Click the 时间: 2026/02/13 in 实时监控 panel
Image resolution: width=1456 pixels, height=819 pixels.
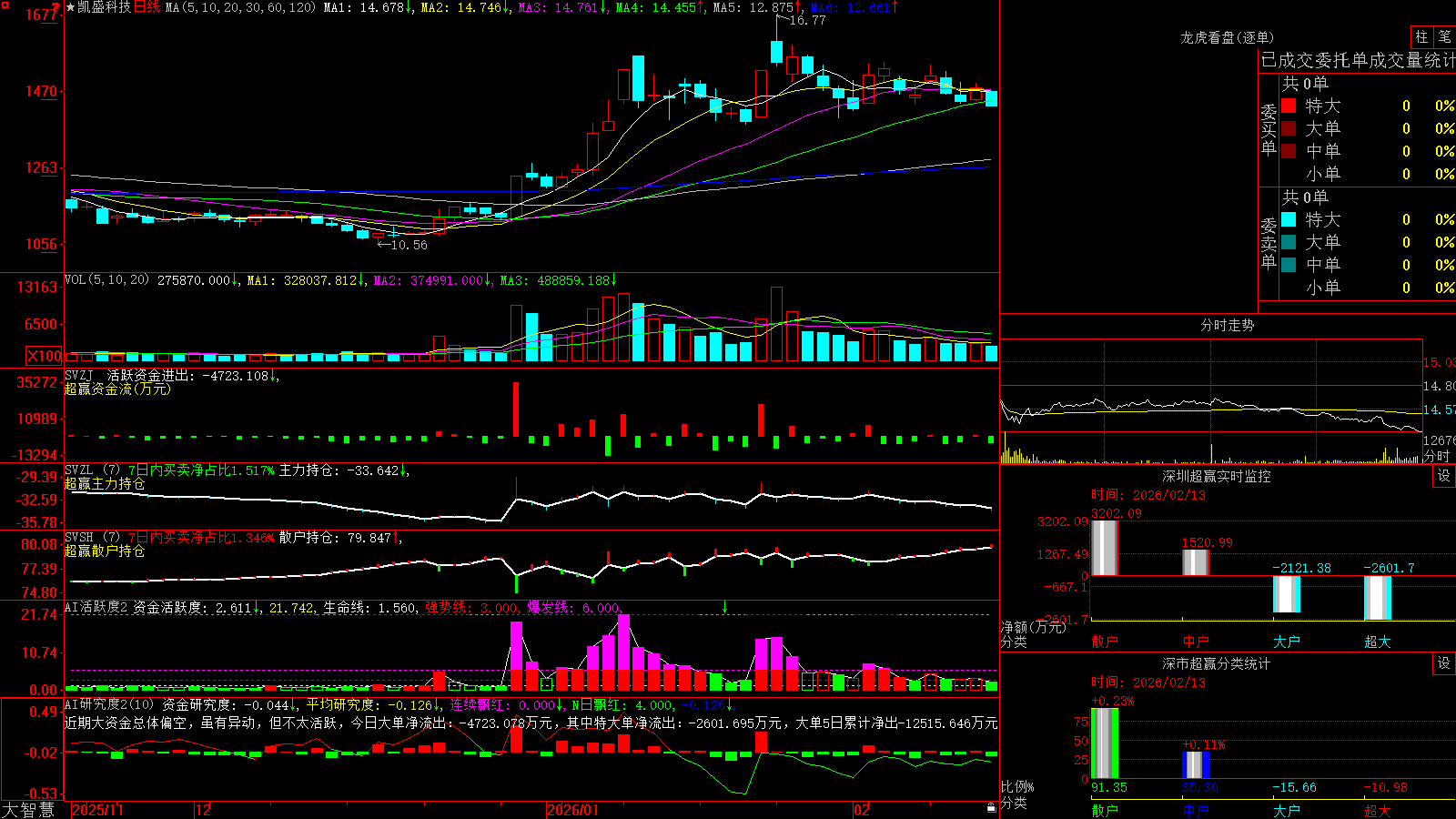1148,495
